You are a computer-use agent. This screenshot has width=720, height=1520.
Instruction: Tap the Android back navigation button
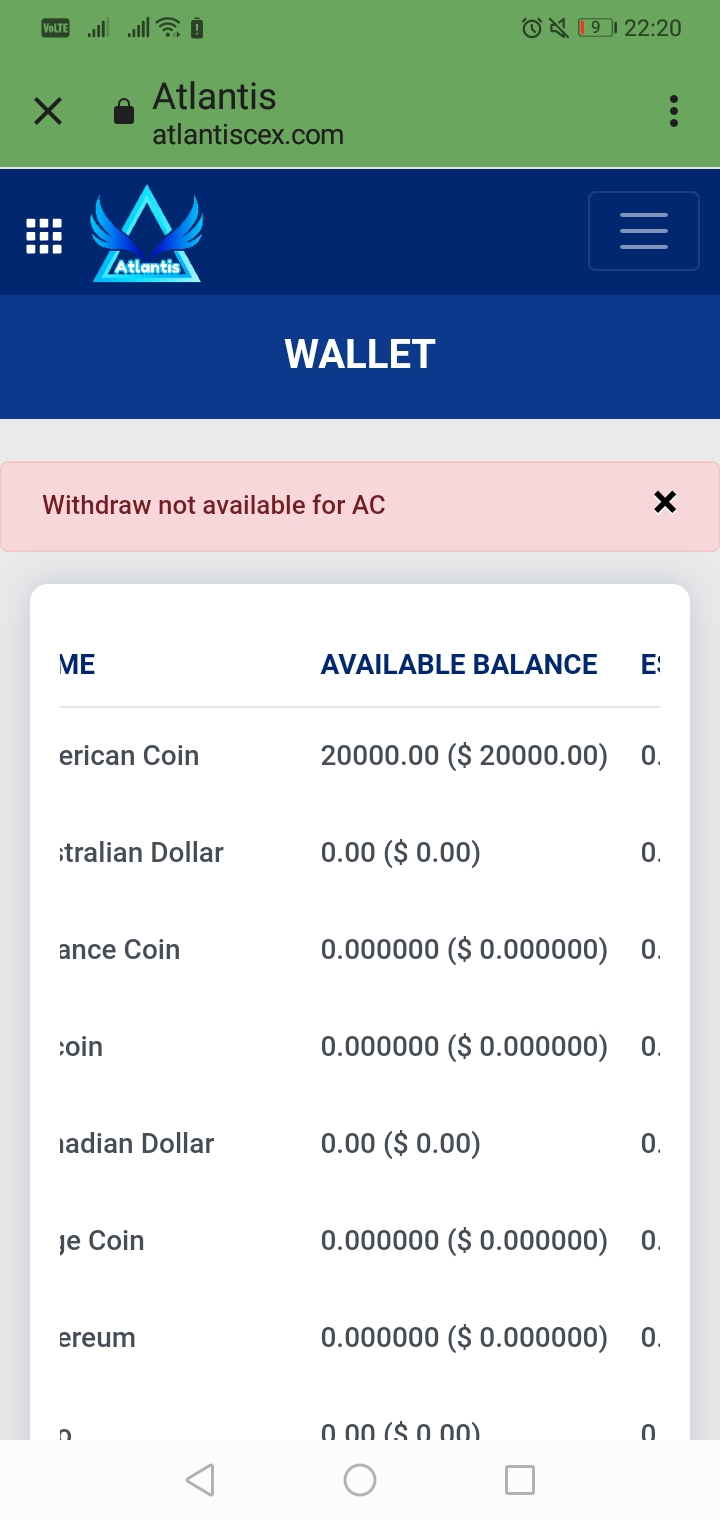200,1480
